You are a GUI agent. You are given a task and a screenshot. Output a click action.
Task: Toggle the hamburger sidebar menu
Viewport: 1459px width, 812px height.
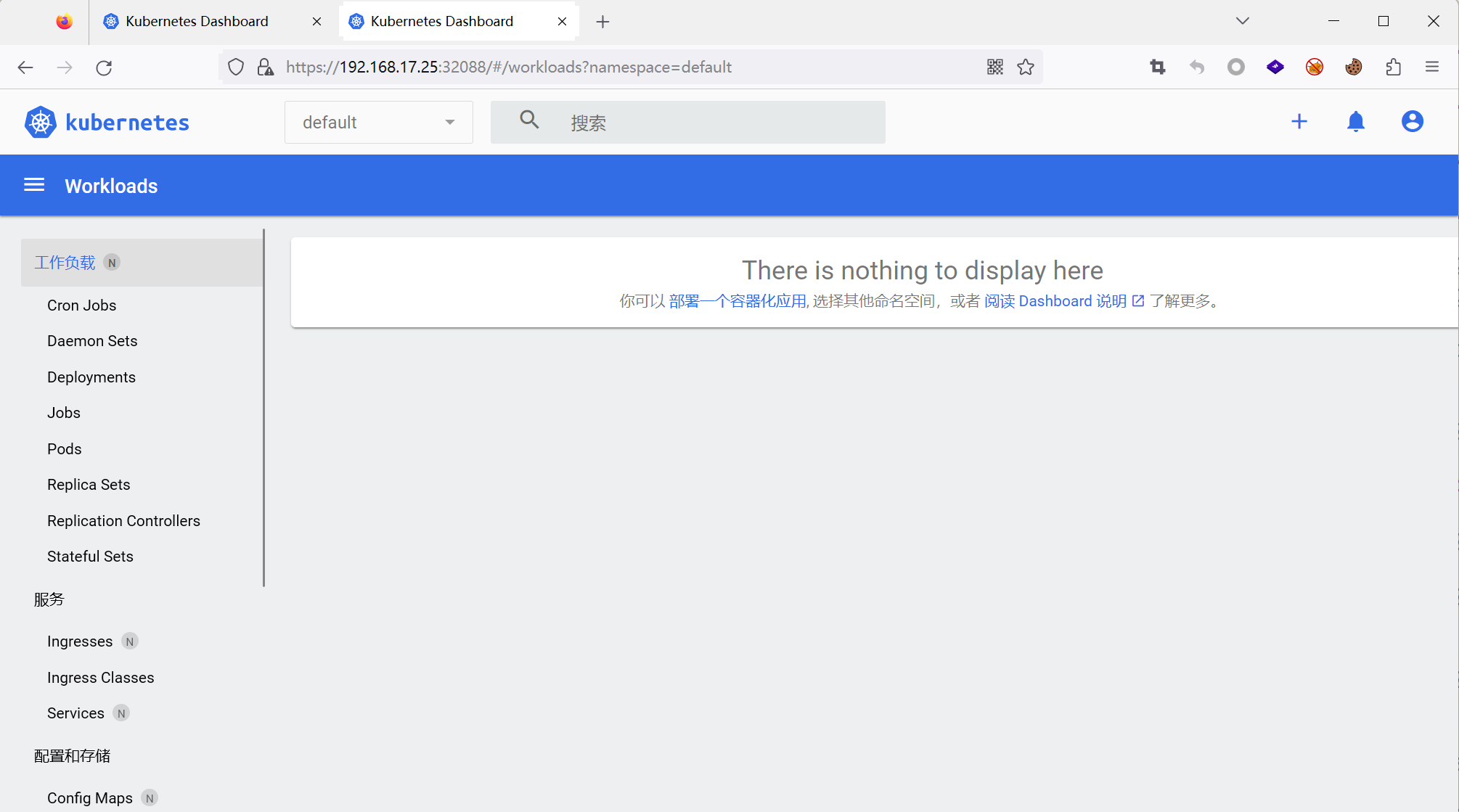(x=34, y=185)
